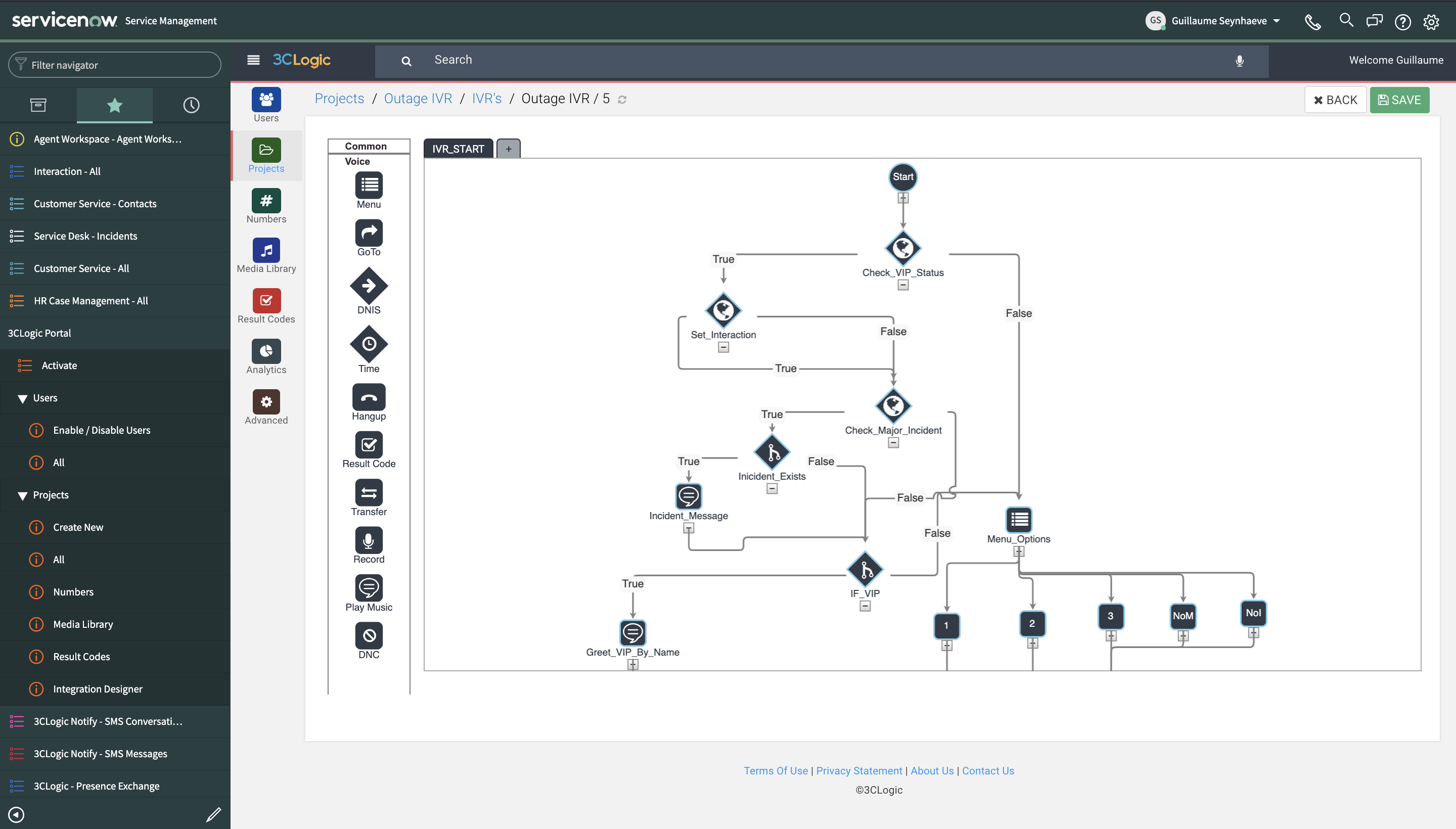Select the GoTo flow node icon
This screenshot has height=829, width=1456.
pyautogui.click(x=369, y=232)
